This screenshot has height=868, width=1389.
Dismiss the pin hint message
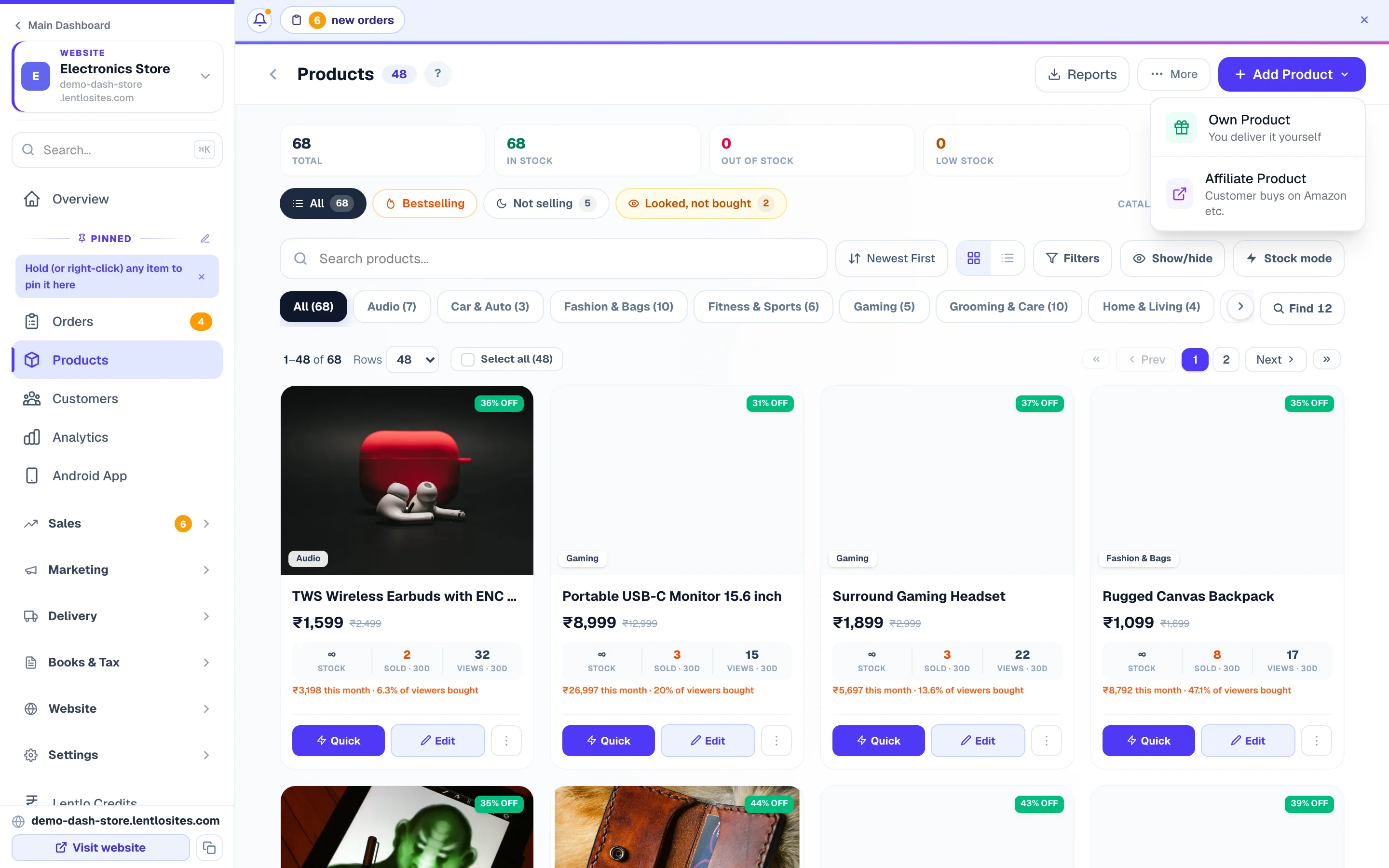point(202,277)
